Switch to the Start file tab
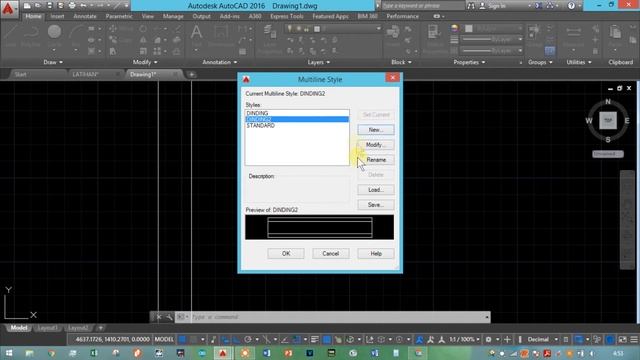Viewport: 640px width, 360px height. pos(20,74)
